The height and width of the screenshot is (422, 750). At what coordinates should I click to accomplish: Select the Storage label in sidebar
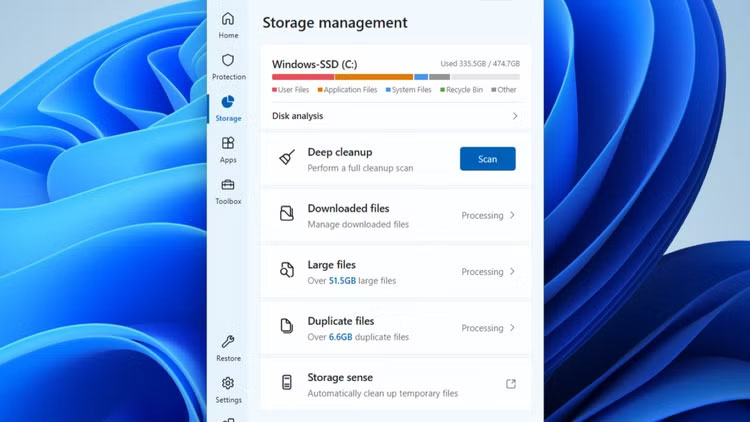coord(228,118)
